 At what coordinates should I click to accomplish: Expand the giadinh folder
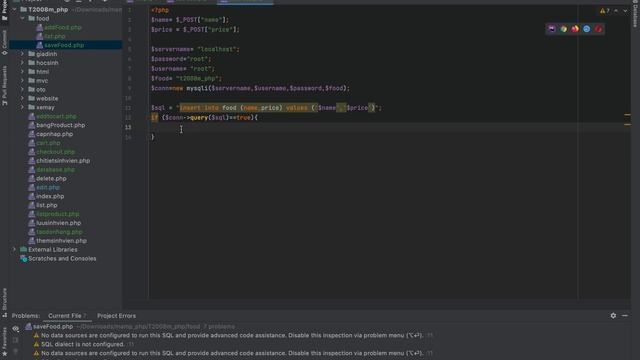pos(22,54)
